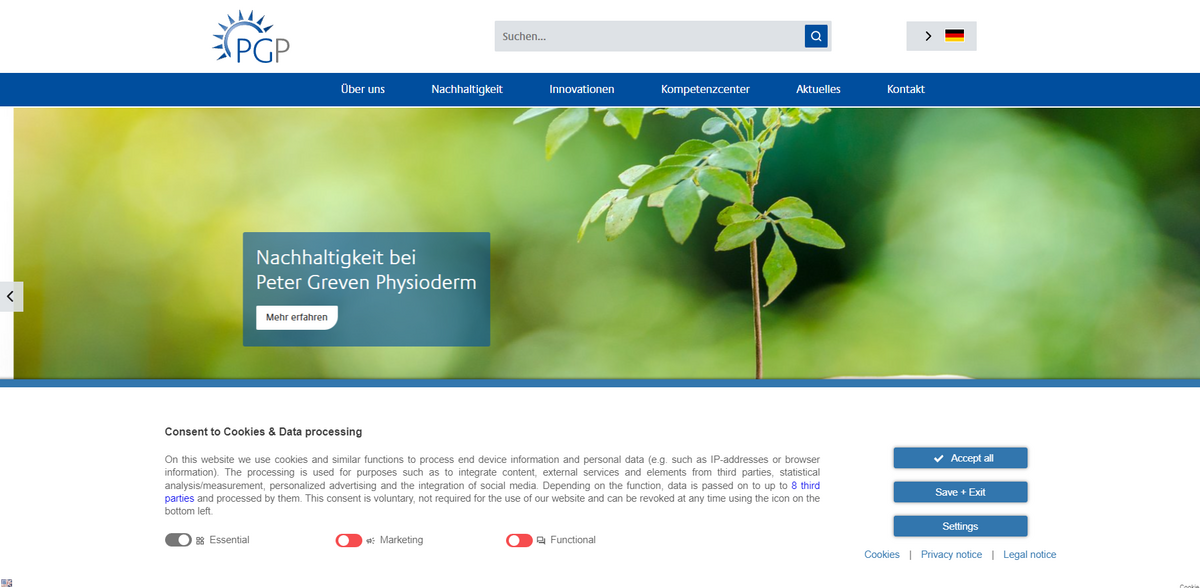Click the Marketing megaphone icon

pyautogui.click(x=371, y=540)
